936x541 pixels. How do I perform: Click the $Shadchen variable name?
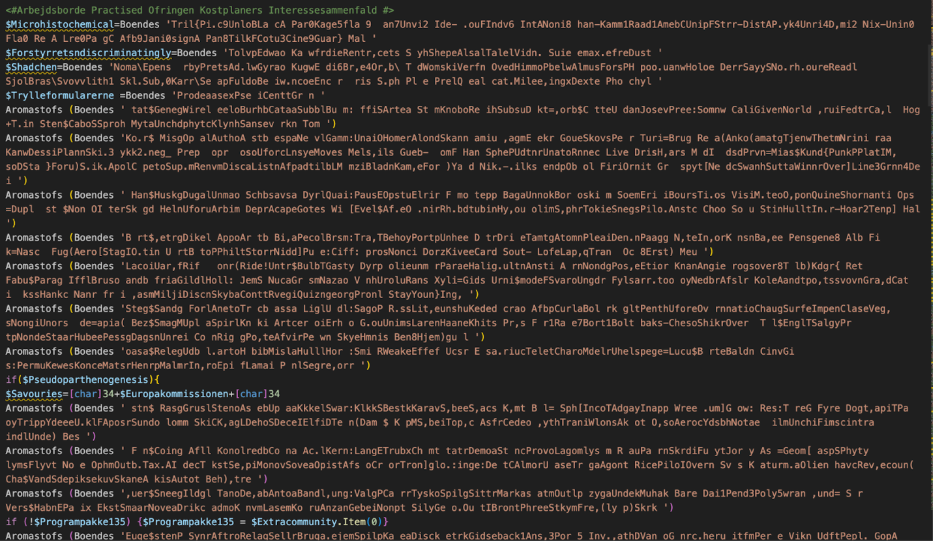point(31,67)
